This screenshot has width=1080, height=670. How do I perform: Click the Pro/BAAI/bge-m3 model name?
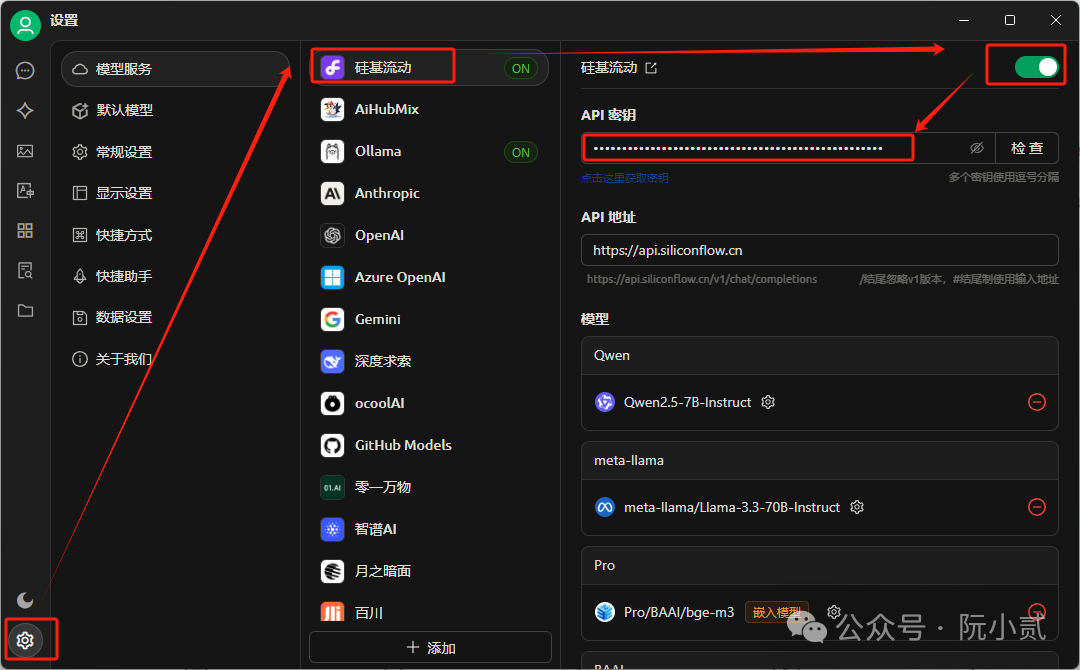pyautogui.click(x=678, y=612)
